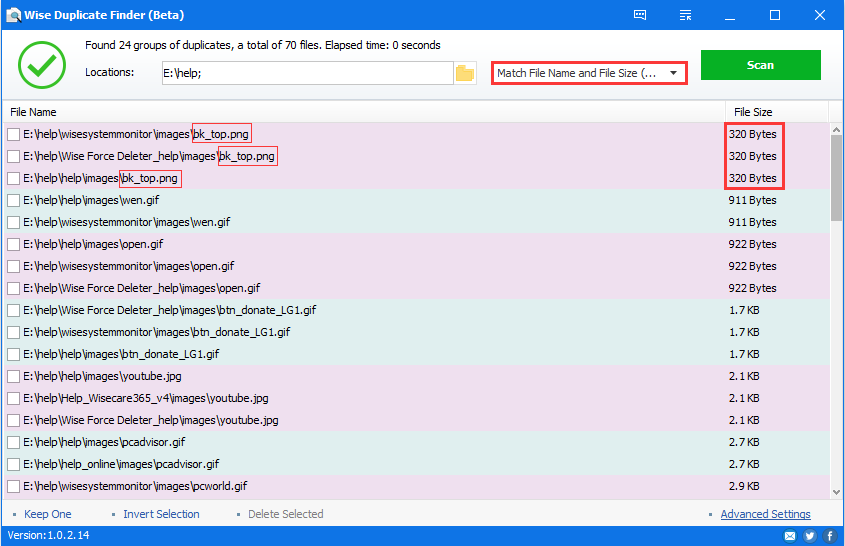Click the feedback message icon in title bar
The height and width of the screenshot is (546, 845).
click(x=640, y=15)
